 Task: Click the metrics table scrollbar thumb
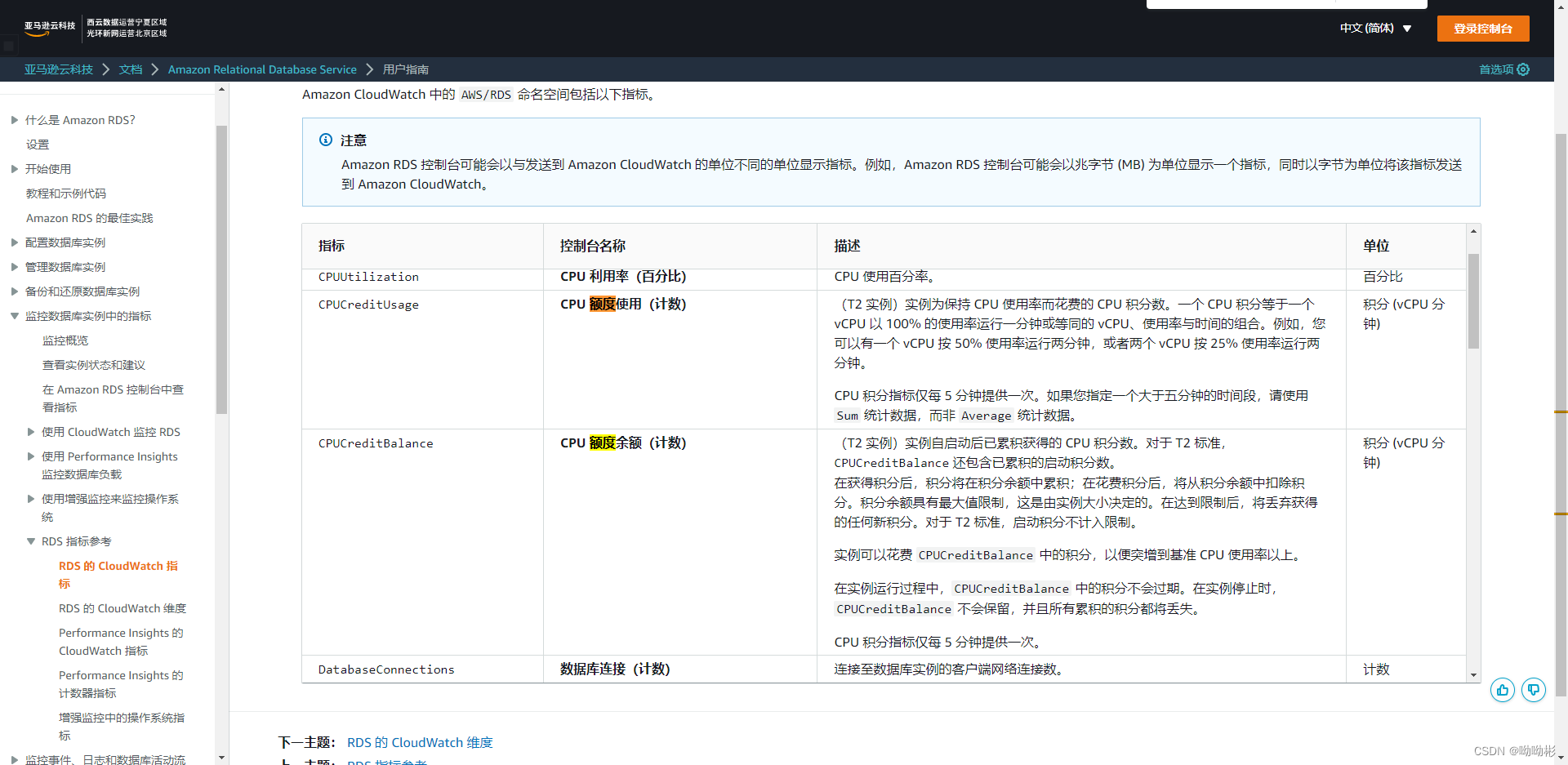pos(1473,301)
